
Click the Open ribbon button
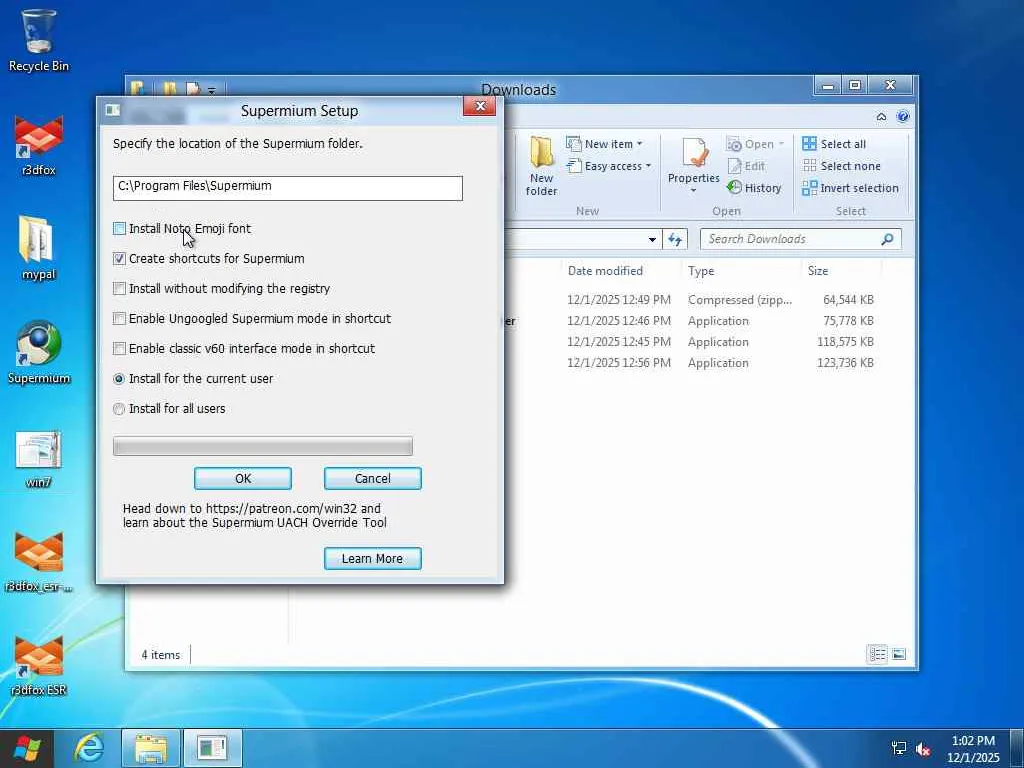(x=755, y=144)
